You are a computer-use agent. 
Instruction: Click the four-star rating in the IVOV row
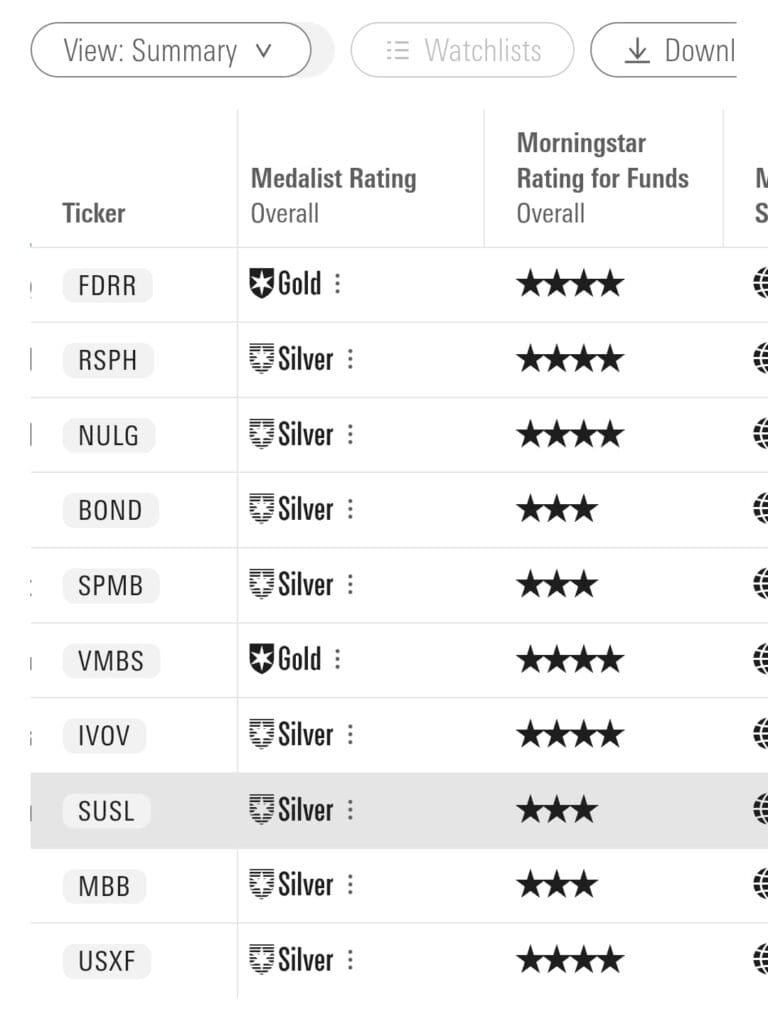570,735
